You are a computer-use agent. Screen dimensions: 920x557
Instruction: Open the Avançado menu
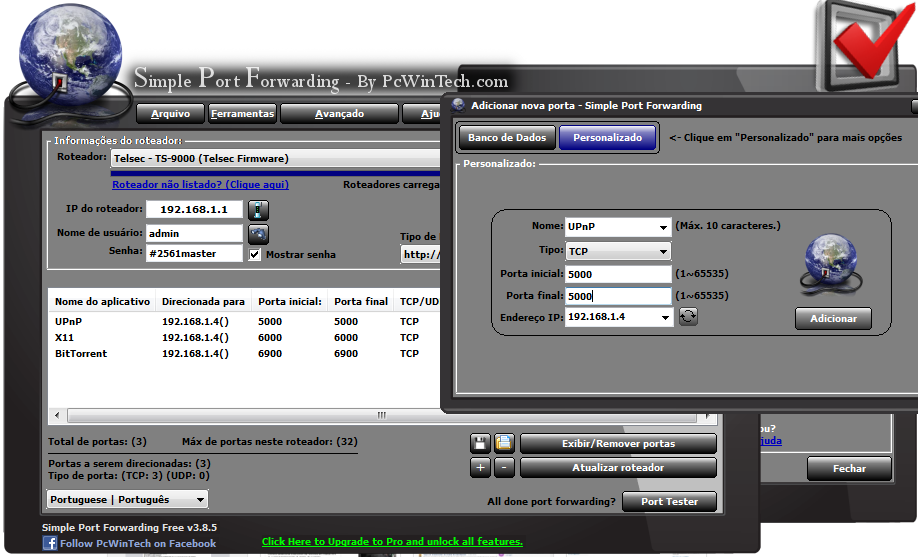pyautogui.click(x=339, y=114)
